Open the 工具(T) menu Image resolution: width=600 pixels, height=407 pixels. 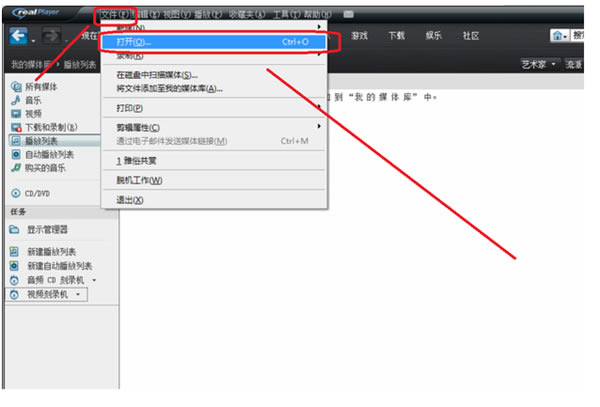(287, 15)
